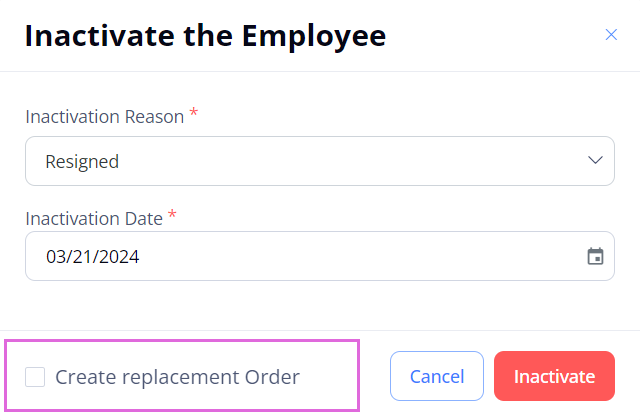Select the year '2024' in date field

119,257
